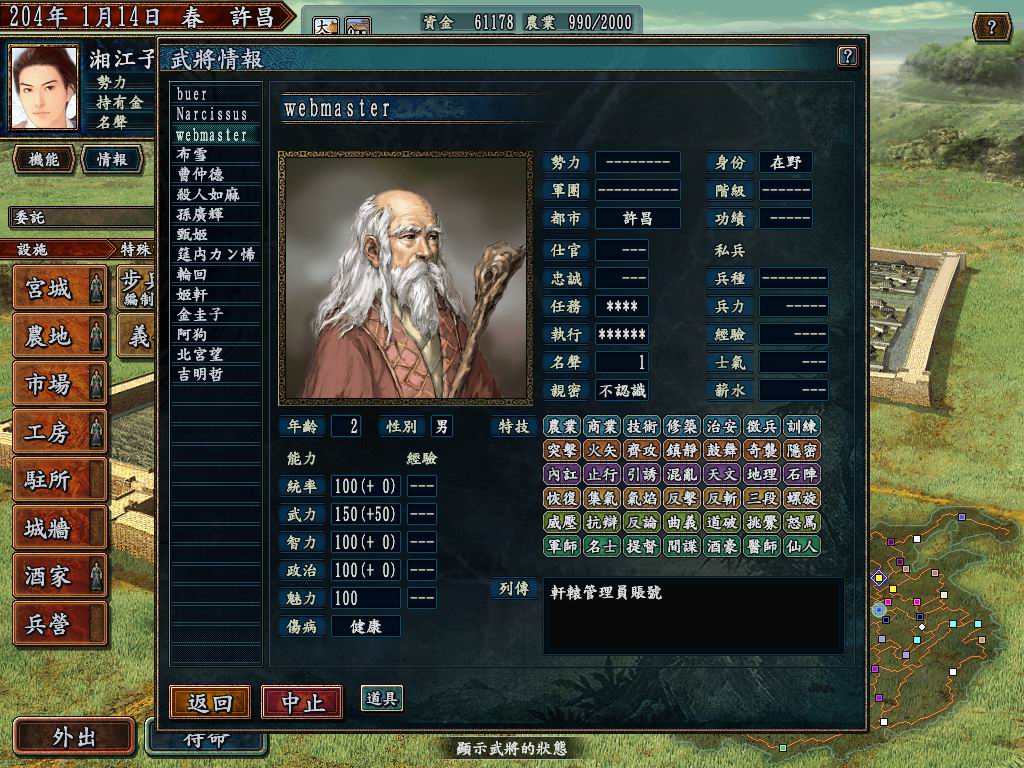Select Narcissus in the officer list
This screenshot has width=1024, height=768.
(x=216, y=114)
